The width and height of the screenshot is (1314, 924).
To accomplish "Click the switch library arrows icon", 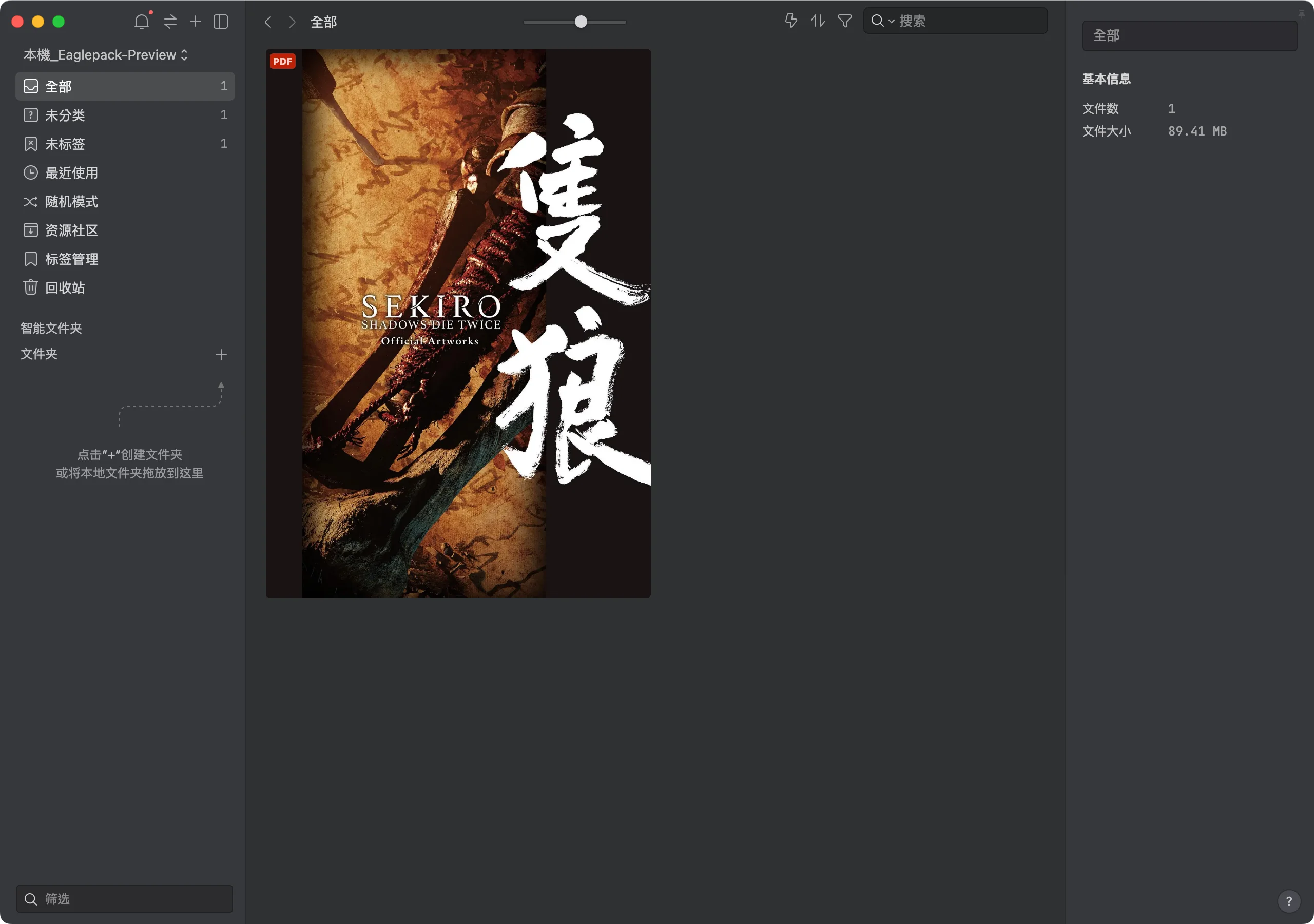I will [x=170, y=22].
